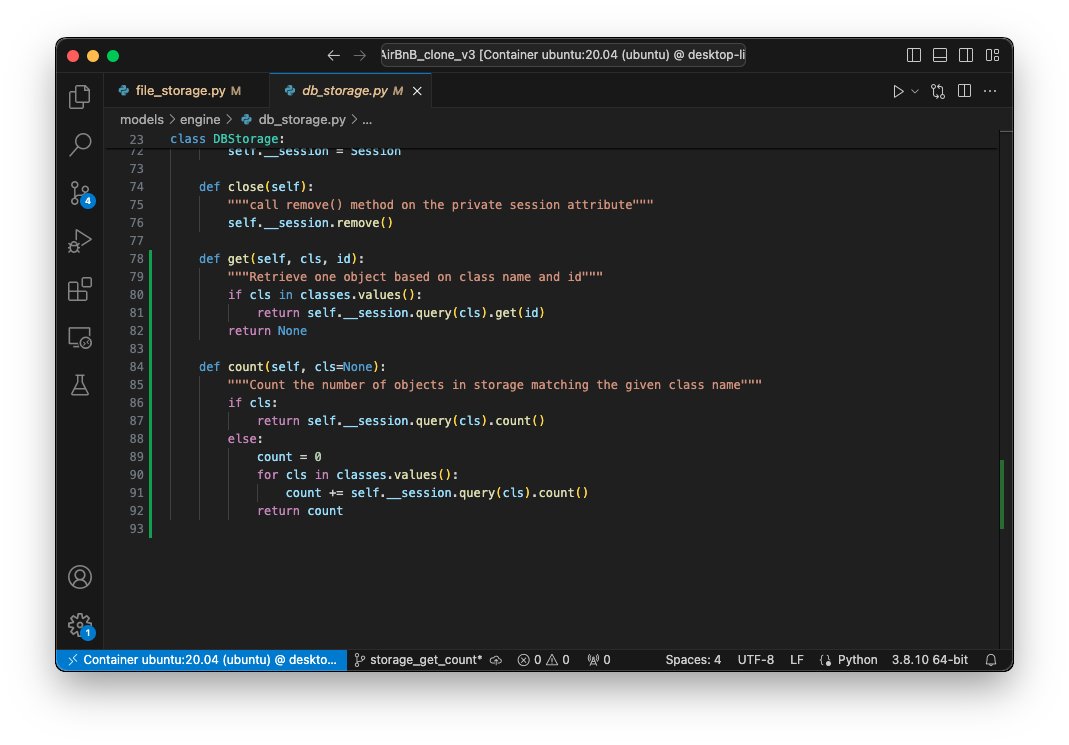Split the editor to the right
The height and width of the screenshot is (745, 1069).
click(x=964, y=91)
